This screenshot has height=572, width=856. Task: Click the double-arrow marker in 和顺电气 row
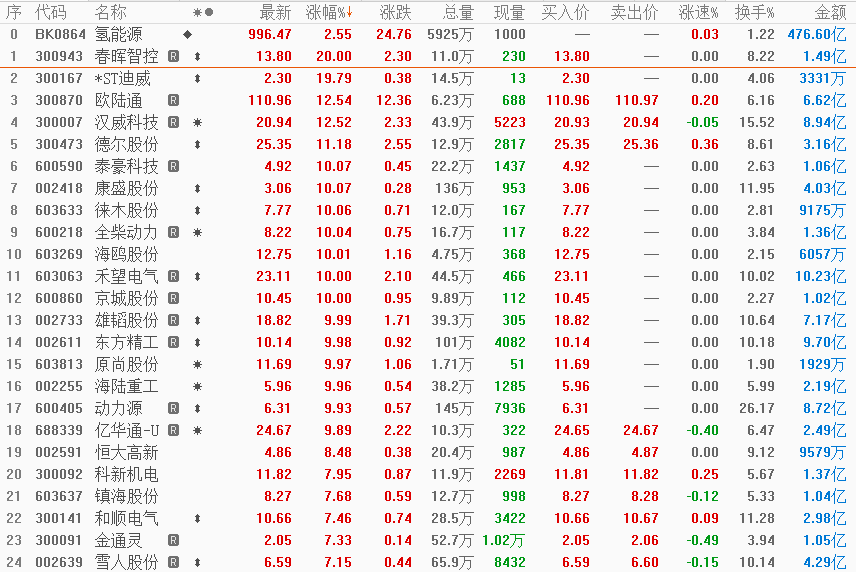click(198, 519)
